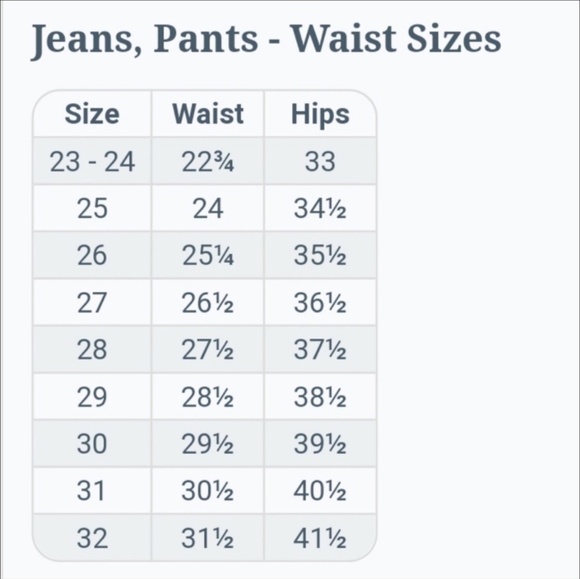Click the hips 33 cell

[320, 161]
